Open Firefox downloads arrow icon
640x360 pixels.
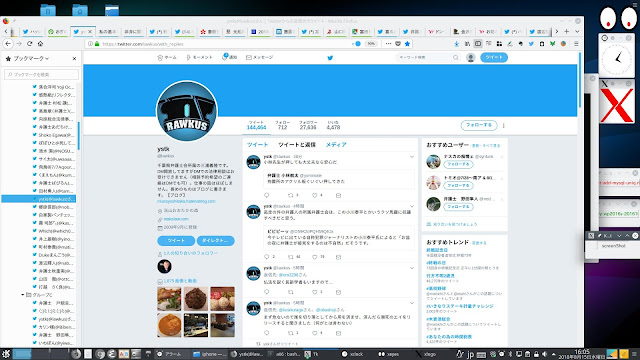click(456, 44)
